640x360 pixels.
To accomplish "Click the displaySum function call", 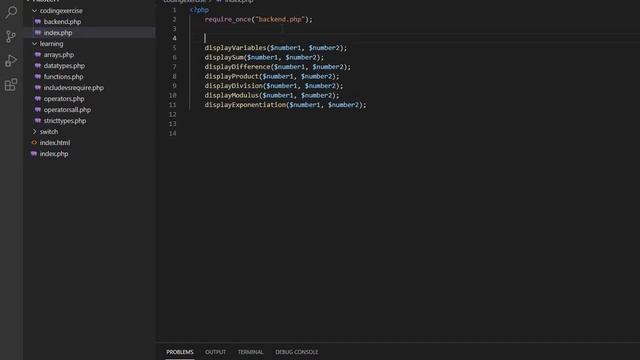I will pyautogui.click(x=264, y=58).
